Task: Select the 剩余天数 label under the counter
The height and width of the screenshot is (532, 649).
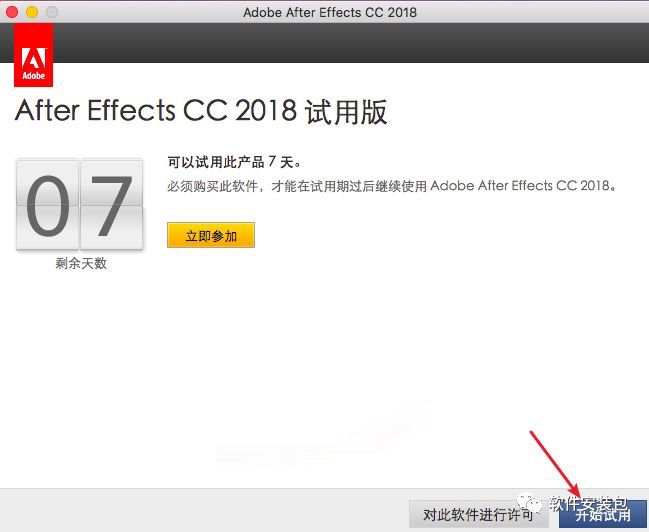Action: [x=81, y=263]
